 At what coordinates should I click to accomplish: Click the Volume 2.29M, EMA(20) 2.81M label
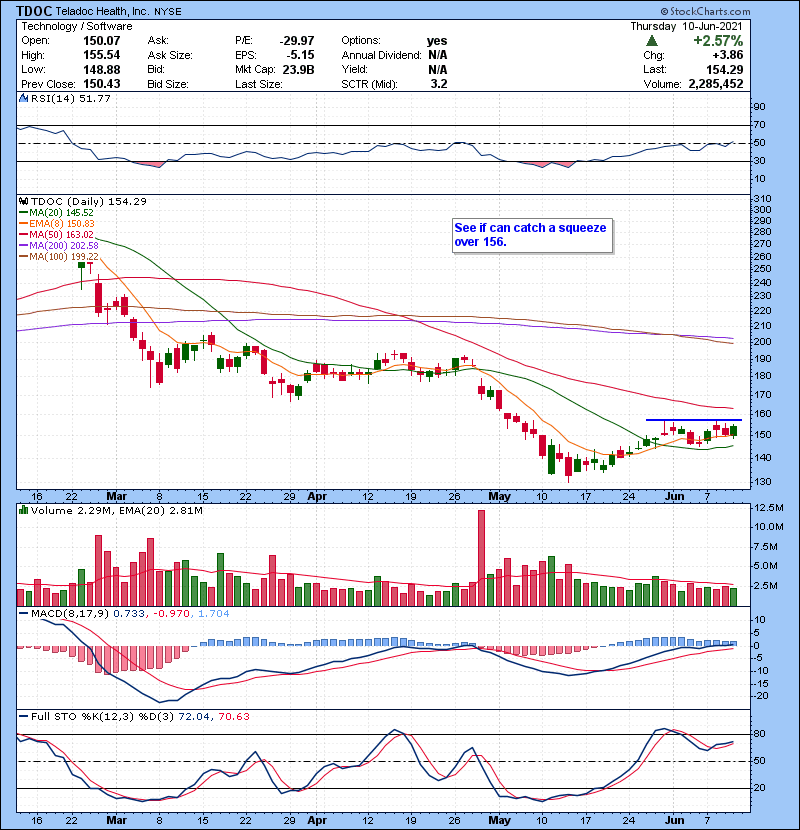(x=116, y=511)
